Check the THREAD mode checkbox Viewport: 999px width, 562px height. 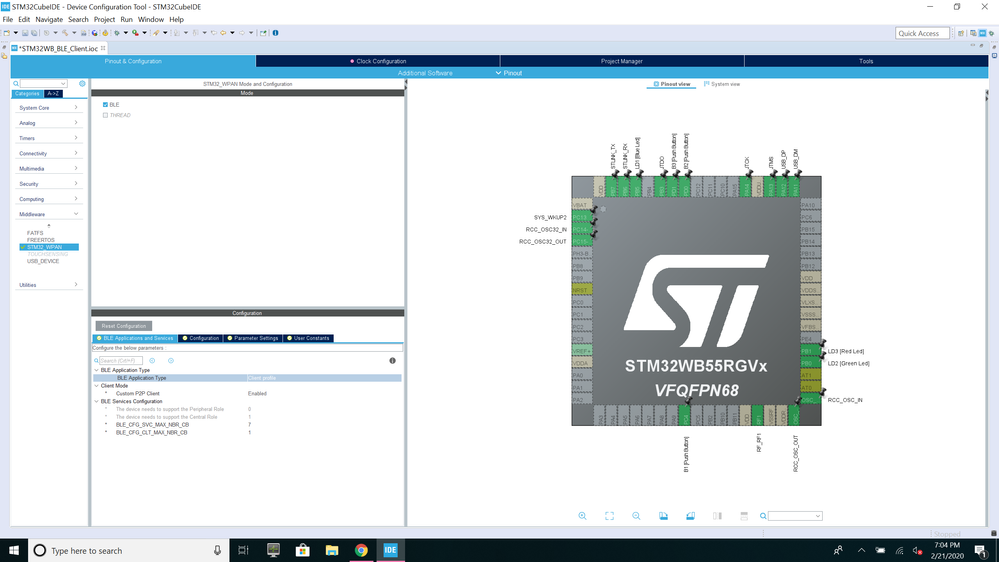[x=105, y=115]
